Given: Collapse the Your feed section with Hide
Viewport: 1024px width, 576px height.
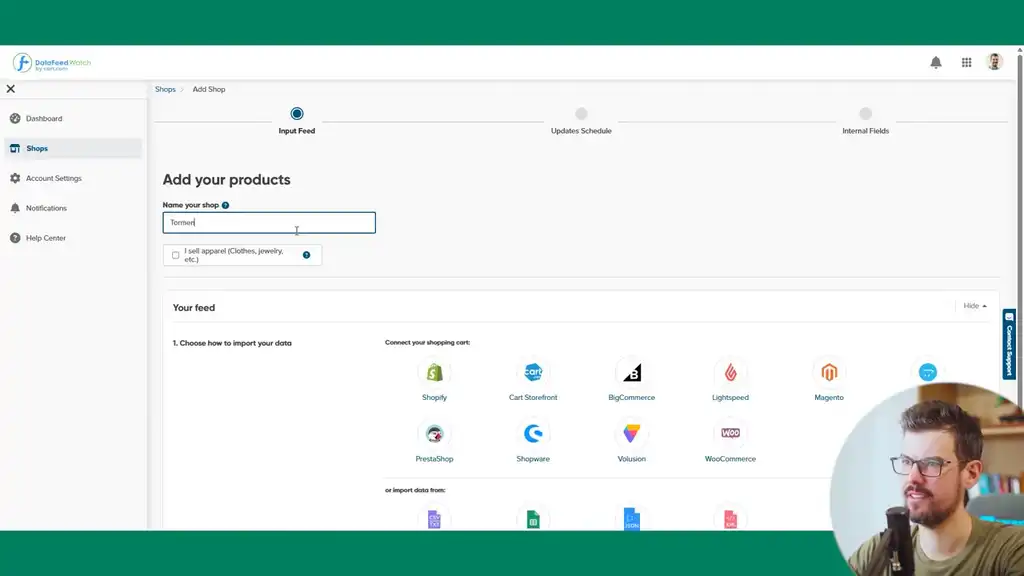Looking at the screenshot, I should [x=971, y=305].
